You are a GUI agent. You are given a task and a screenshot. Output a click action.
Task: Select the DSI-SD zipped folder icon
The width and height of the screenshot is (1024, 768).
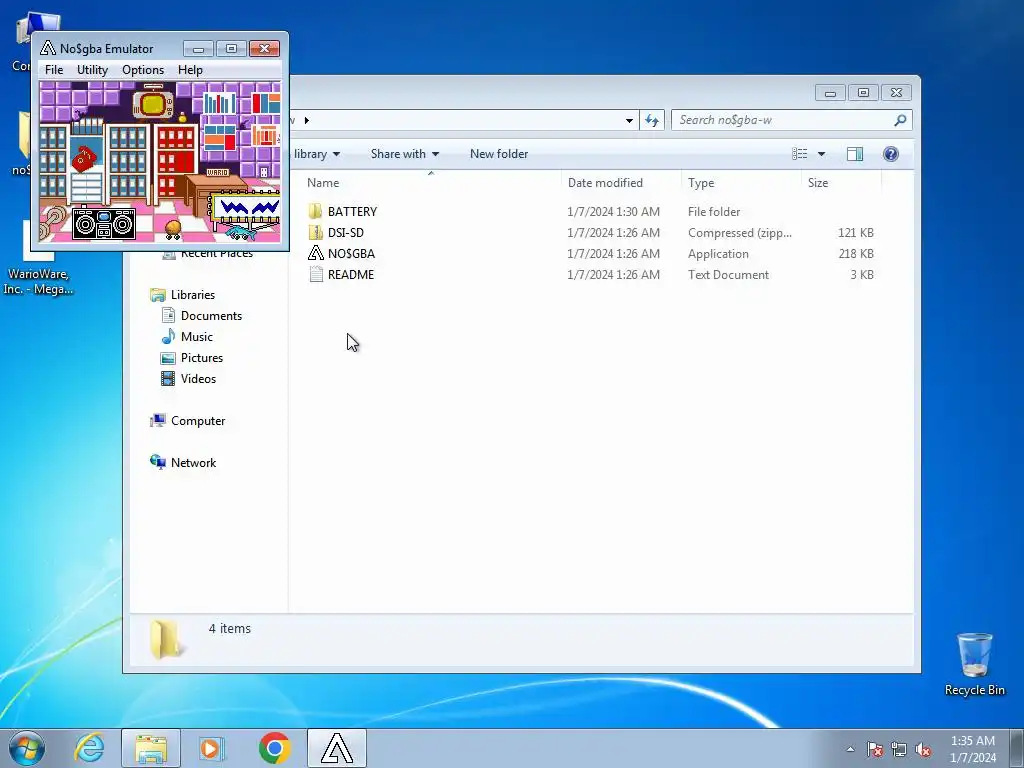click(x=315, y=232)
